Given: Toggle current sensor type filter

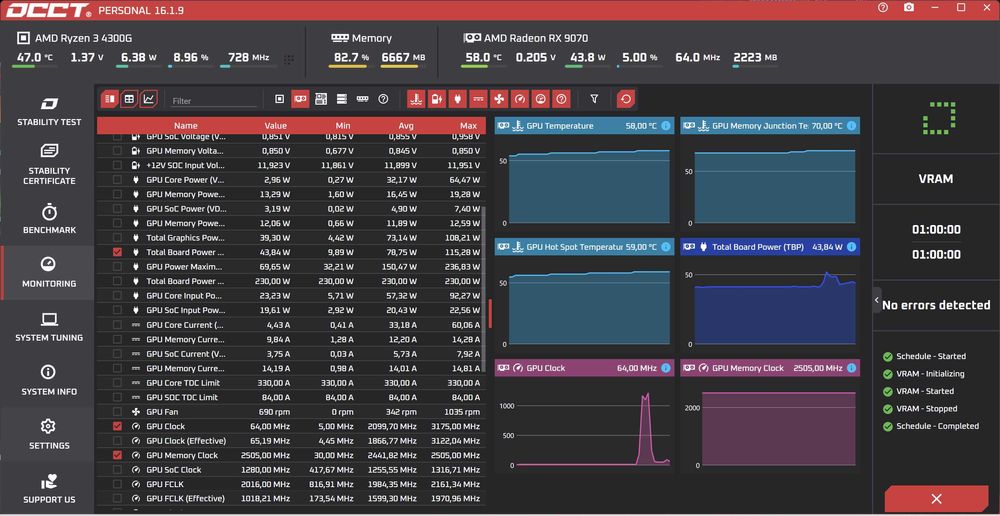Looking at the screenshot, I should coord(478,99).
